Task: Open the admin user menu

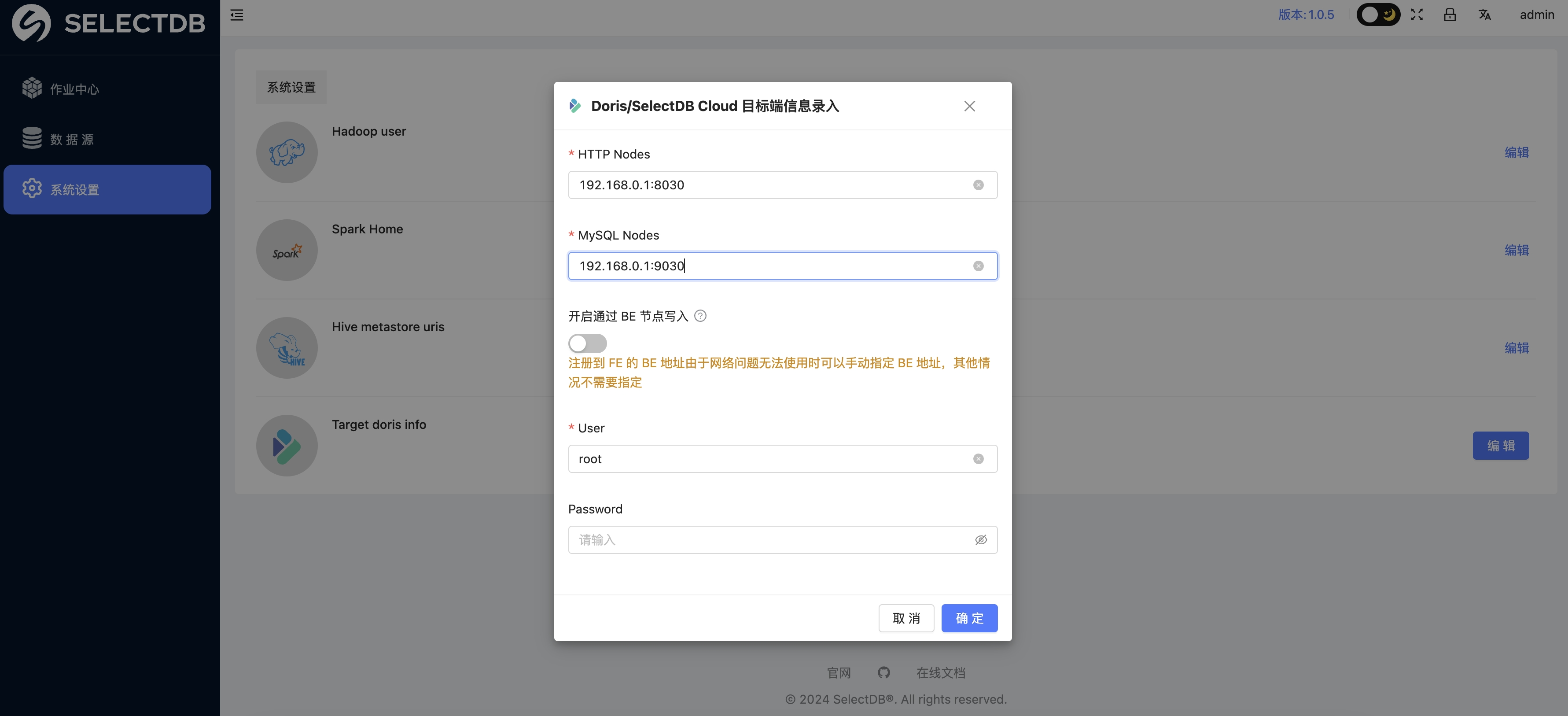Action: click(1536, 15)
